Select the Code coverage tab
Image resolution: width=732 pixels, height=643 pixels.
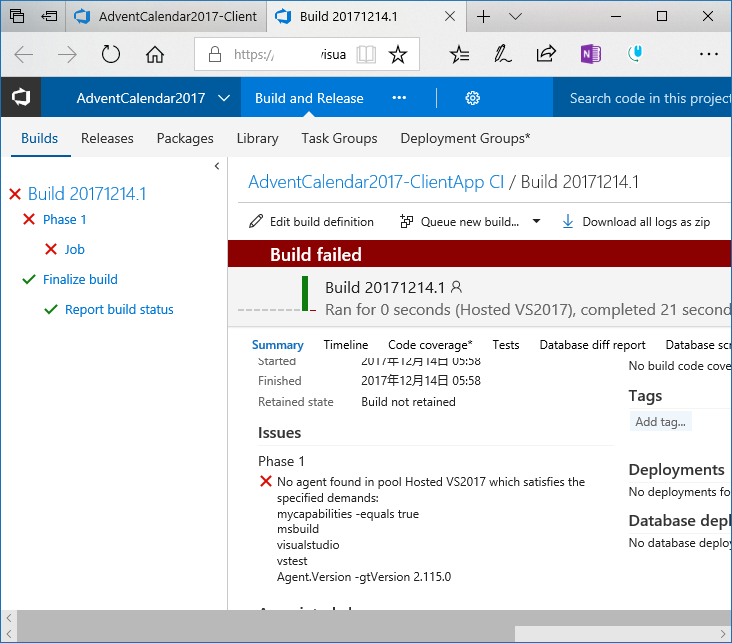pyautogui.click(x=430, y=345)
